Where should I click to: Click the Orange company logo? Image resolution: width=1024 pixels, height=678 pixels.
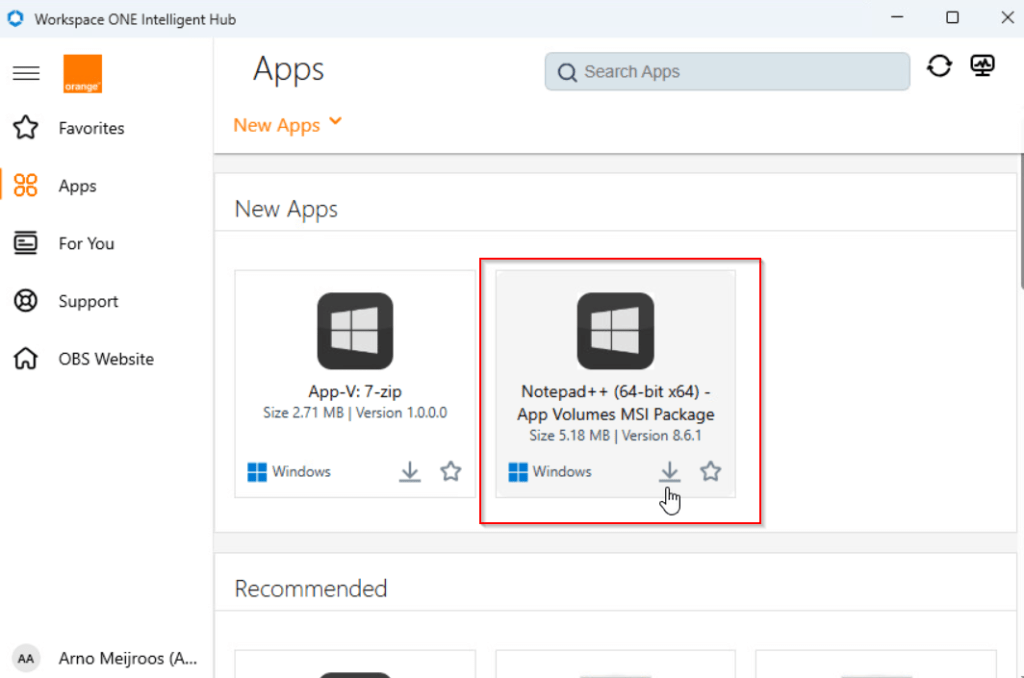(82, 74)
